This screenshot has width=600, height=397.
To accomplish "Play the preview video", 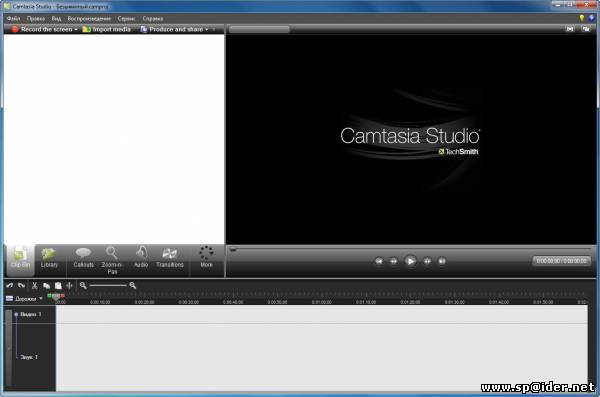I will pyautogui.click(x=411, y=261).
